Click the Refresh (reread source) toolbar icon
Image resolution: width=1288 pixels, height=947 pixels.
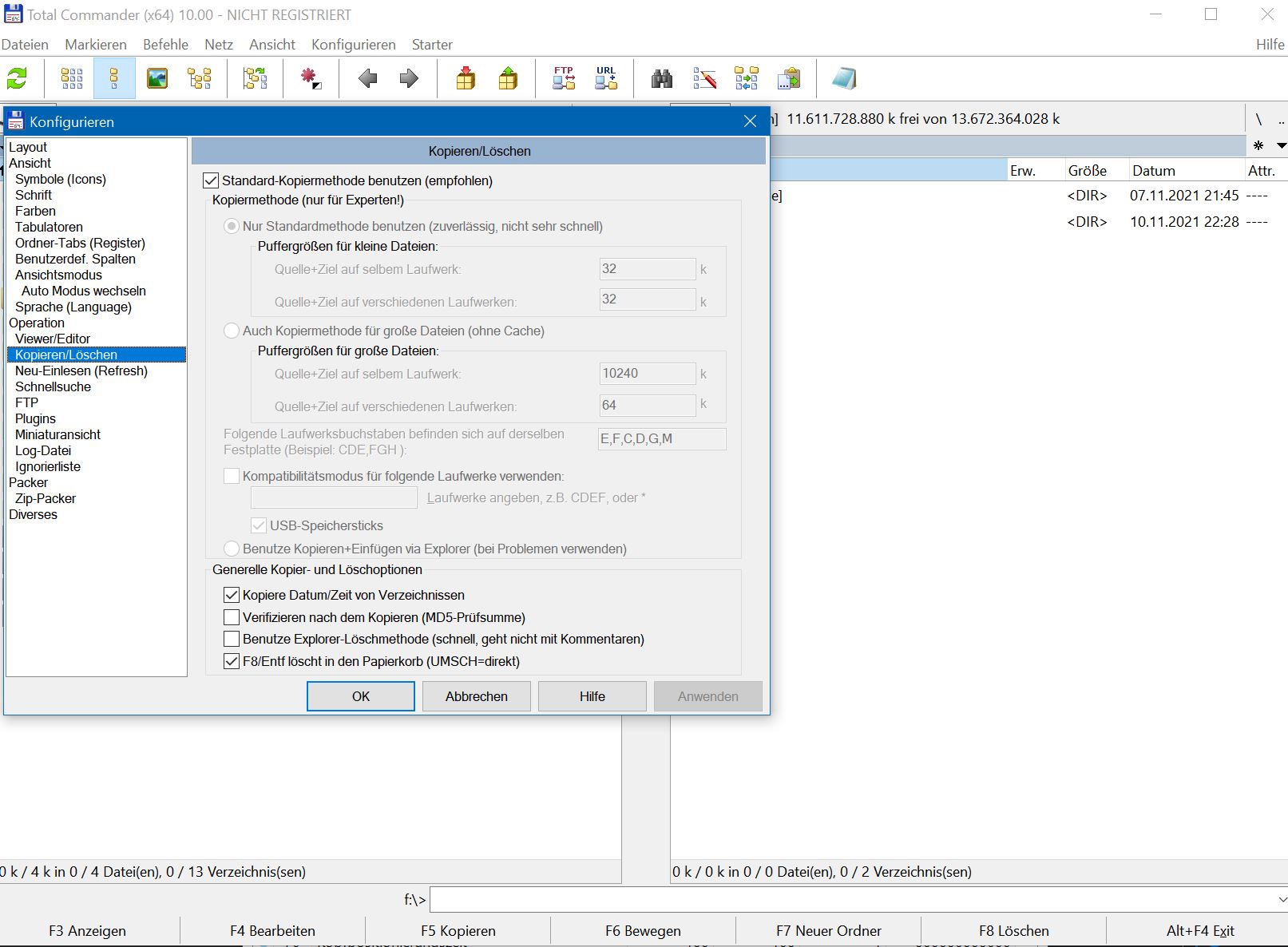tap(17, 78)
